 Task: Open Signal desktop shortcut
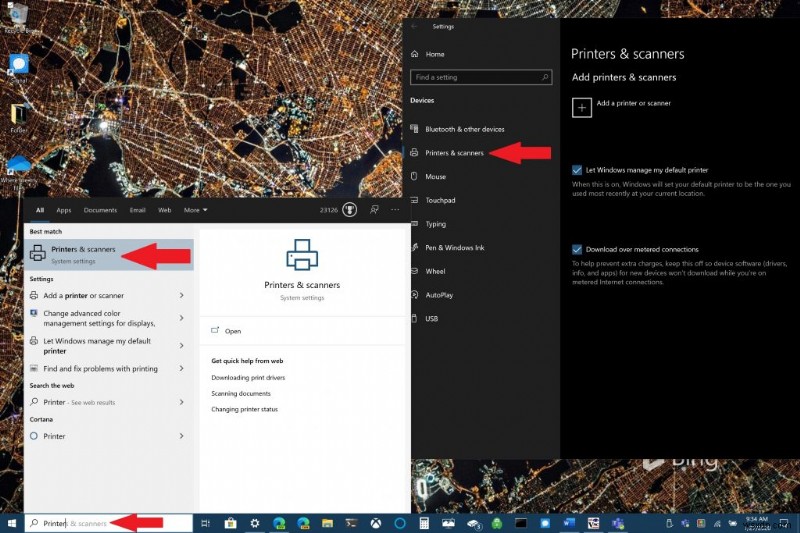click(x=19, y=69)
